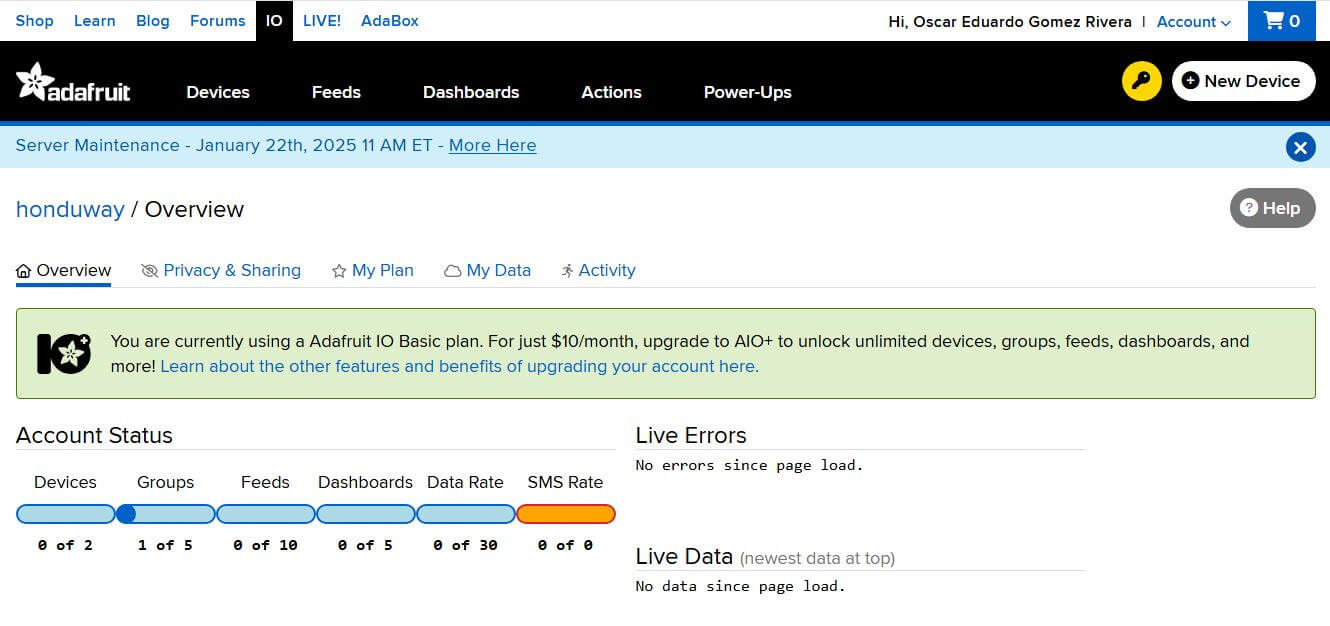Viewport: 1330px width, 626px height.
Task: Click the cloud icon beside My Data
Action: (x=453, y=271)
